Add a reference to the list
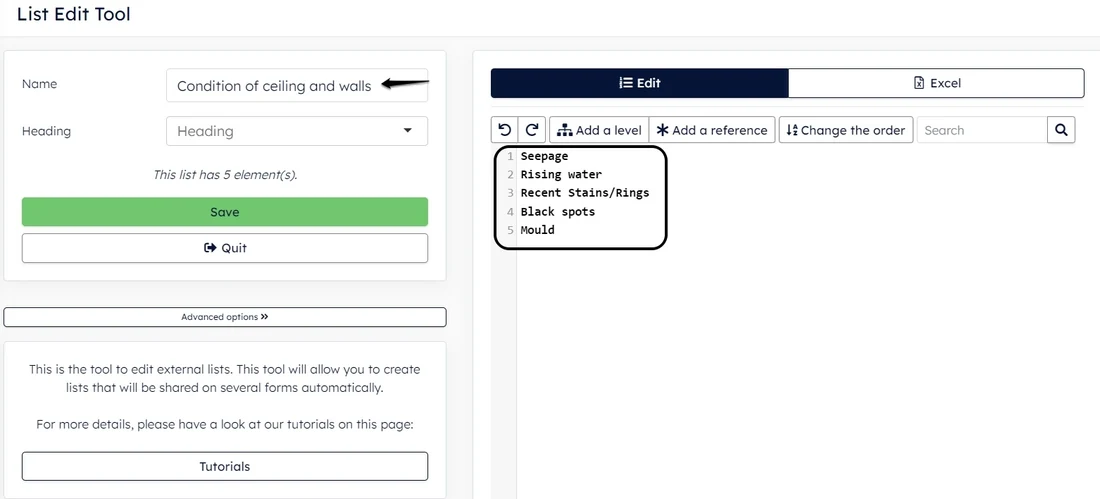This screenshot has height=499, width=1100. [712, 130]
